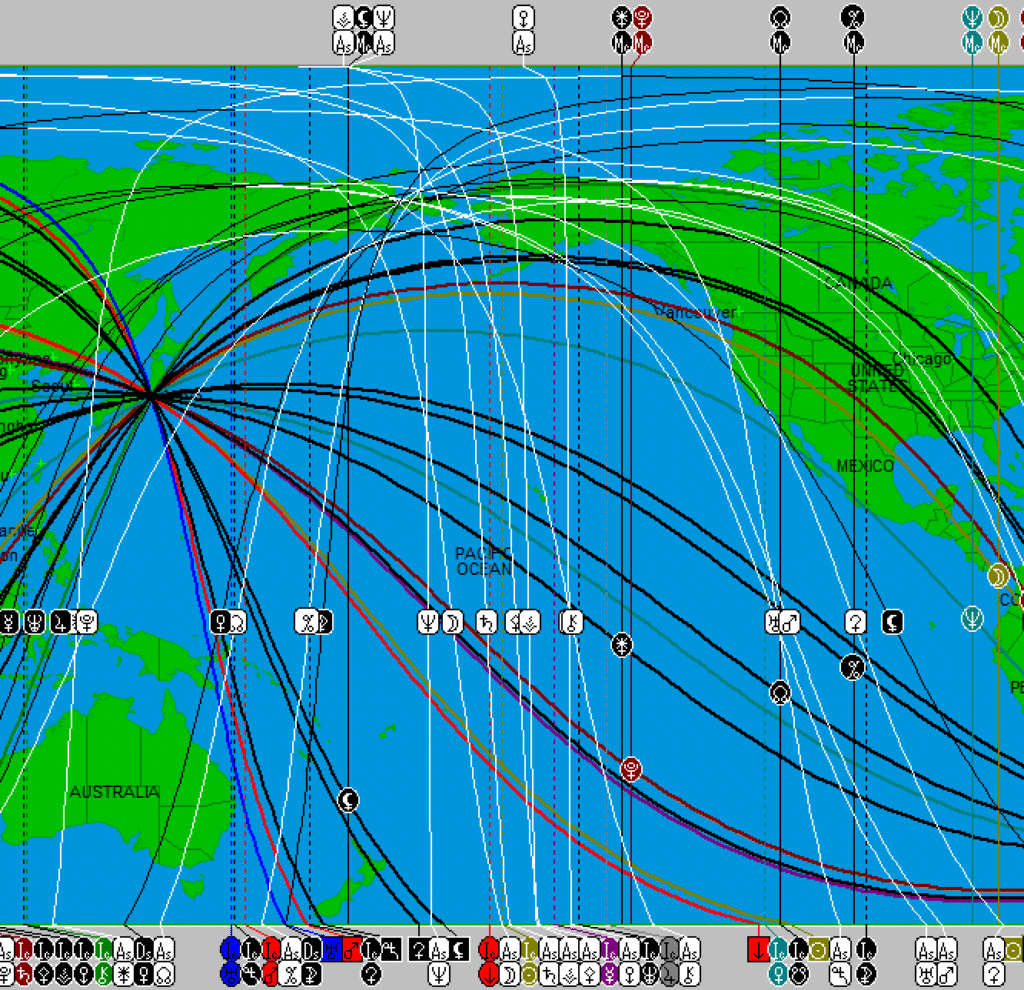This screenshot has height=990, width=1024.
Task: Select the black Lilith circle east of Australia
Action: 348,800
